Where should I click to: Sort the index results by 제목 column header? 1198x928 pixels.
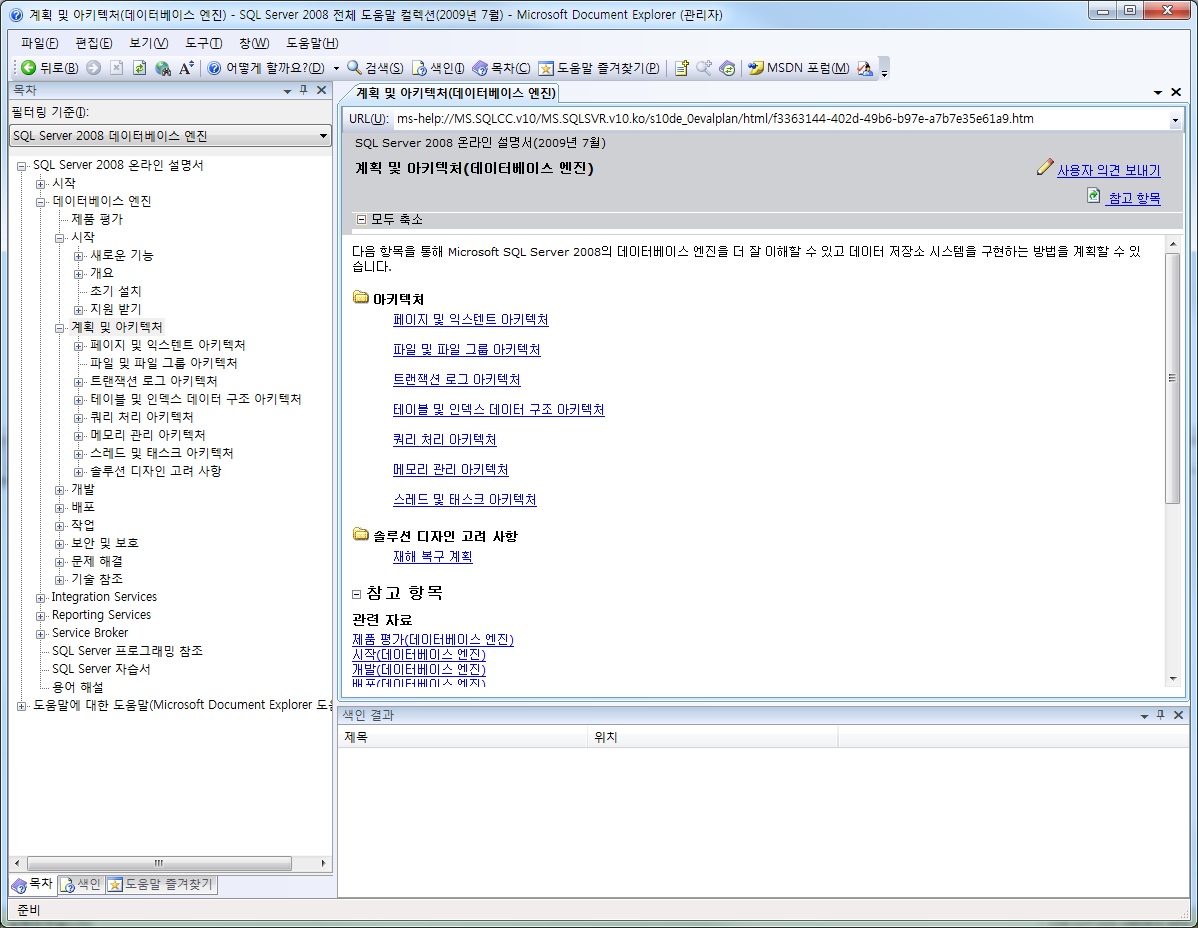pos(463,737)
